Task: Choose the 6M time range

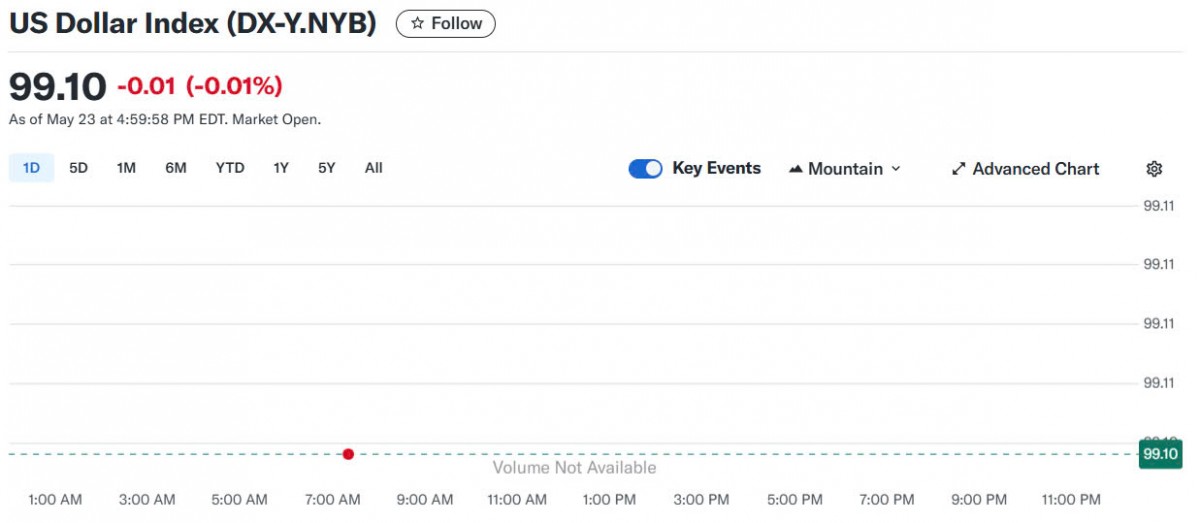Action: (x=176, y=168)
